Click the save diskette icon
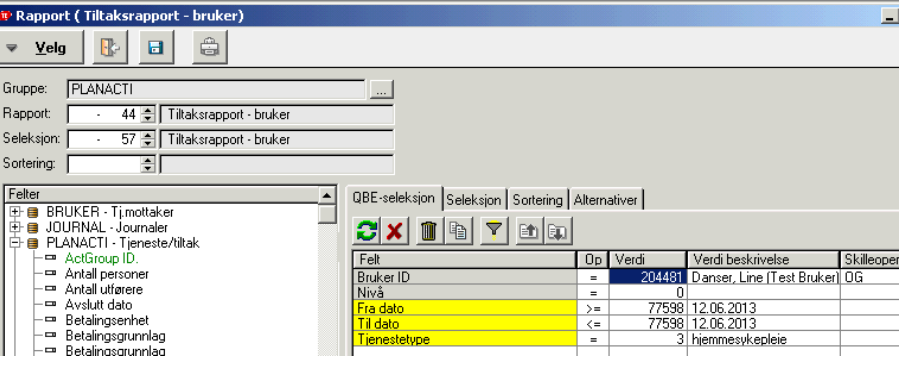Image resolution: width=919 pixels, height=366 pixels. 156,48
